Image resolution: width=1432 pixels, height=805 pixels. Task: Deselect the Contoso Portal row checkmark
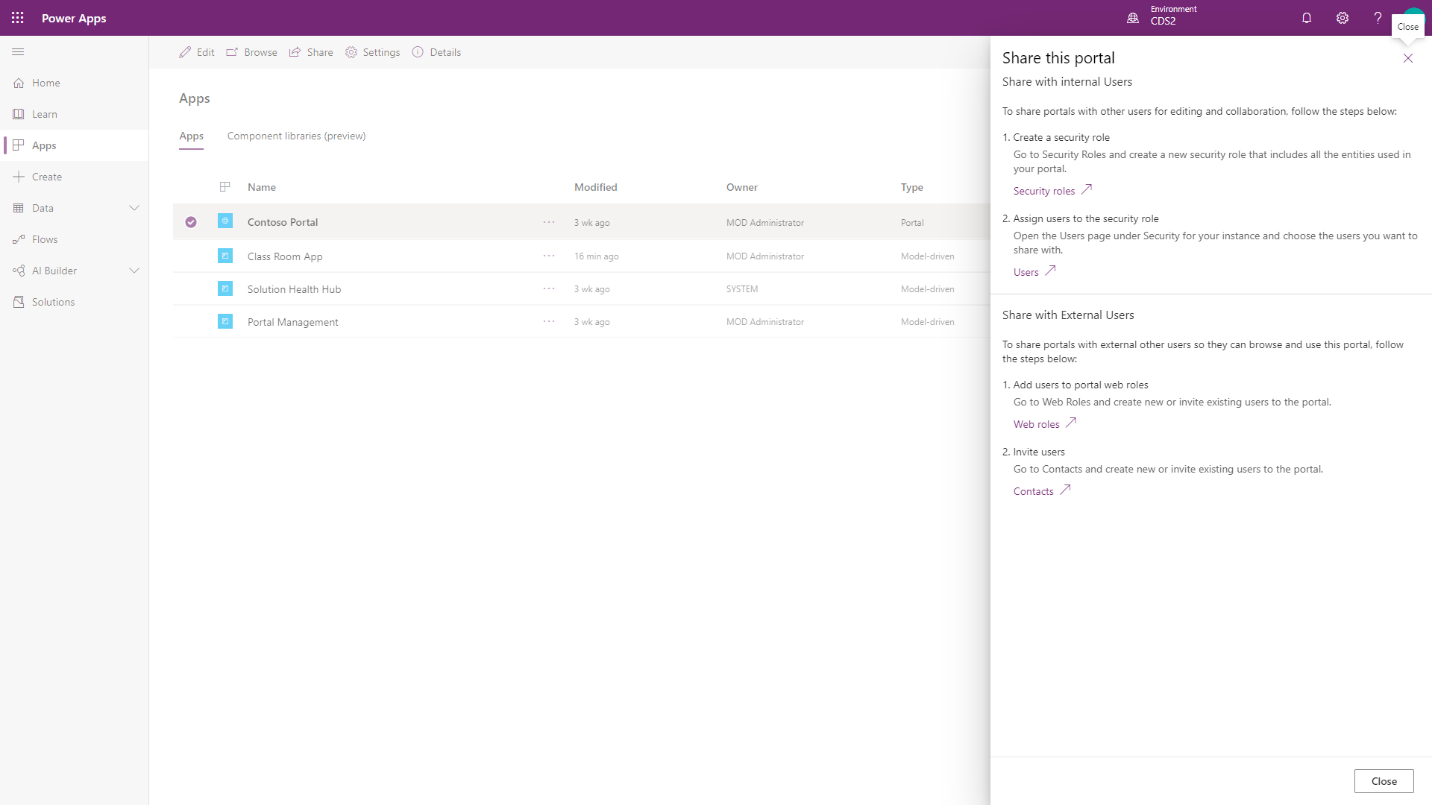pos(191,222)
